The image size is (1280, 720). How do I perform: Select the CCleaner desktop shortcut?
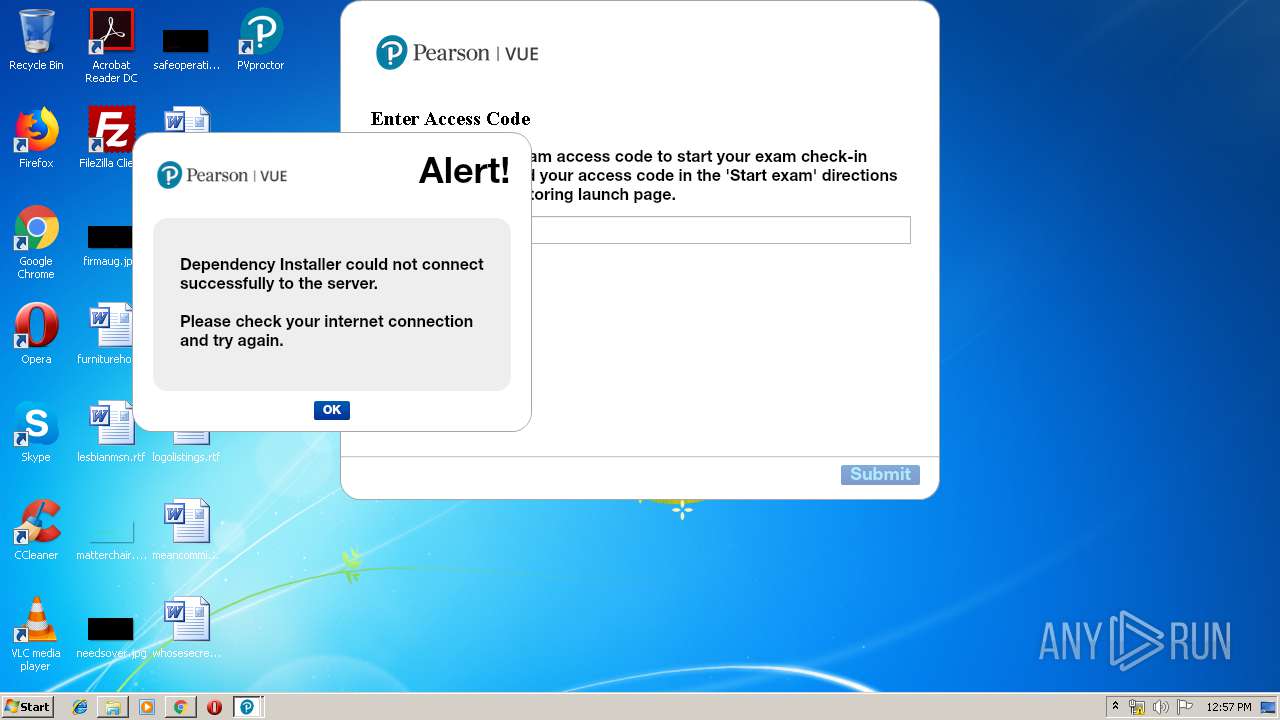36,530
